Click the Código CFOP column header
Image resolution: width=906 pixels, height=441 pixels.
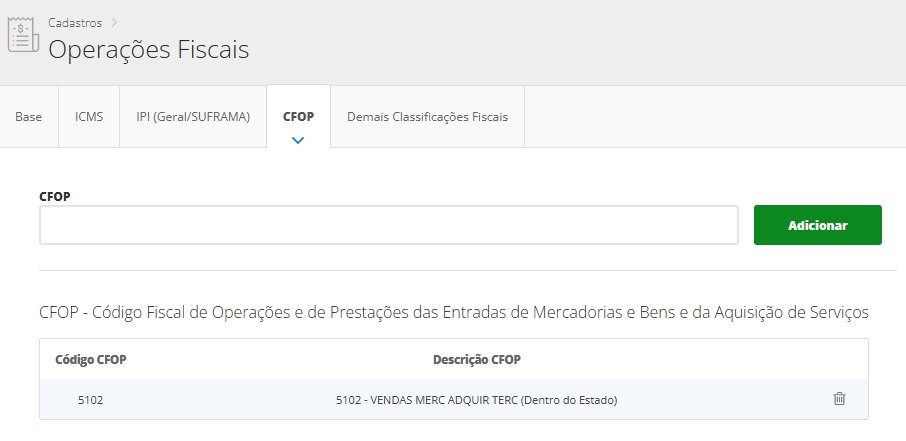pyautogui.click(x=91, y=359)
